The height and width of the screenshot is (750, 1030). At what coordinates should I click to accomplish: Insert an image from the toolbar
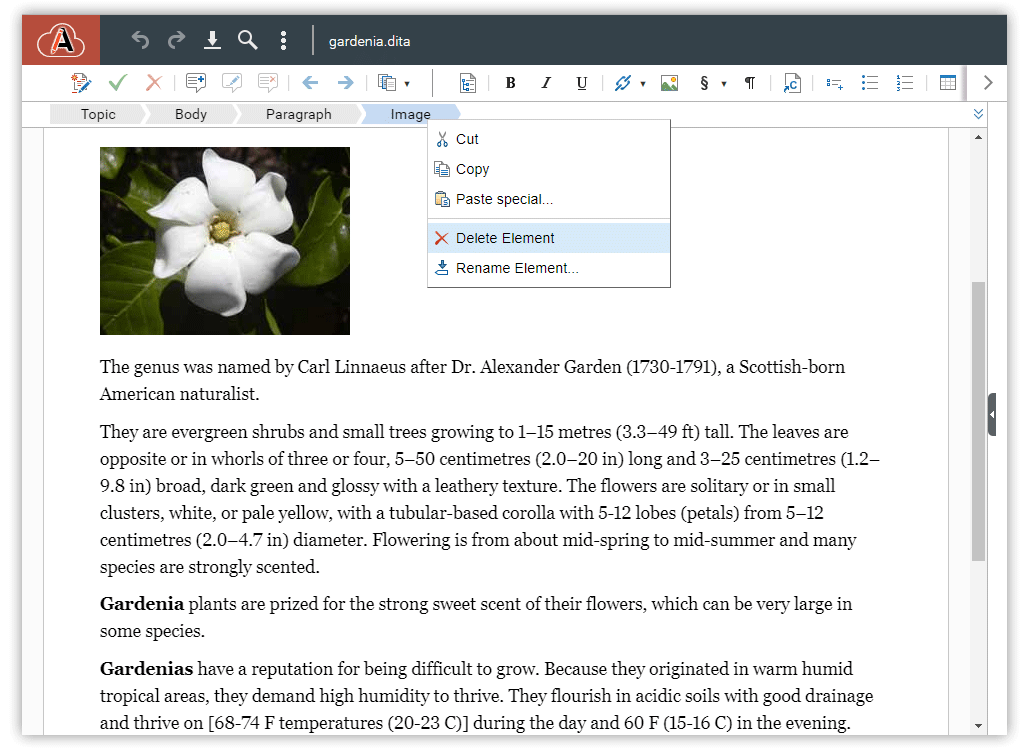(669, 83)
